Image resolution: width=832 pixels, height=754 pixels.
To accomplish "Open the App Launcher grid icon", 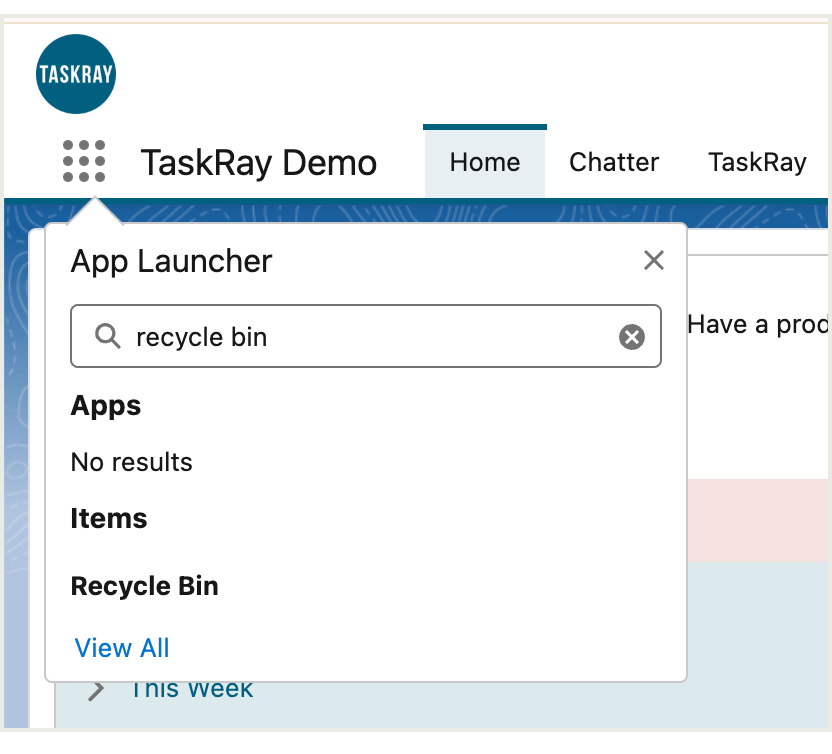I will (84, 161).
